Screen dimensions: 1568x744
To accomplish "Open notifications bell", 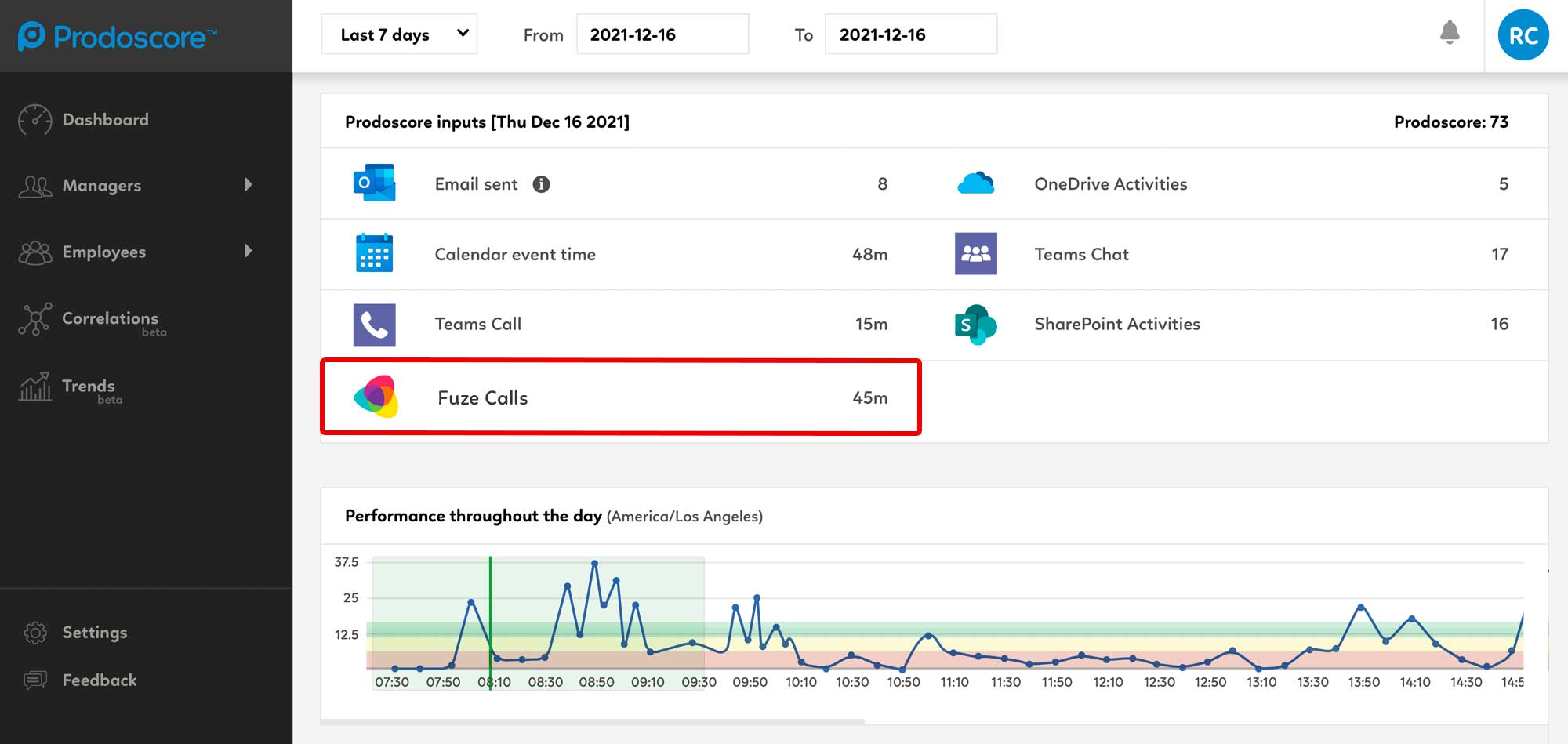I will point(1450,33).
